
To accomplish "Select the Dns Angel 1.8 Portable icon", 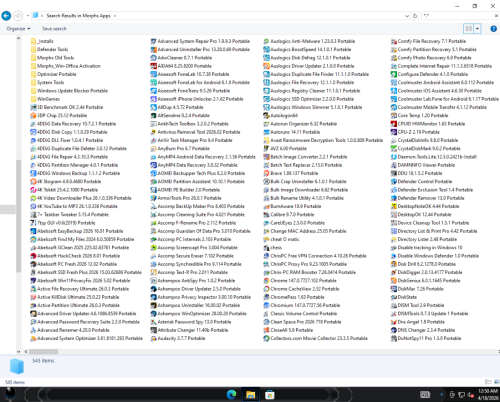I will point(394,322).
